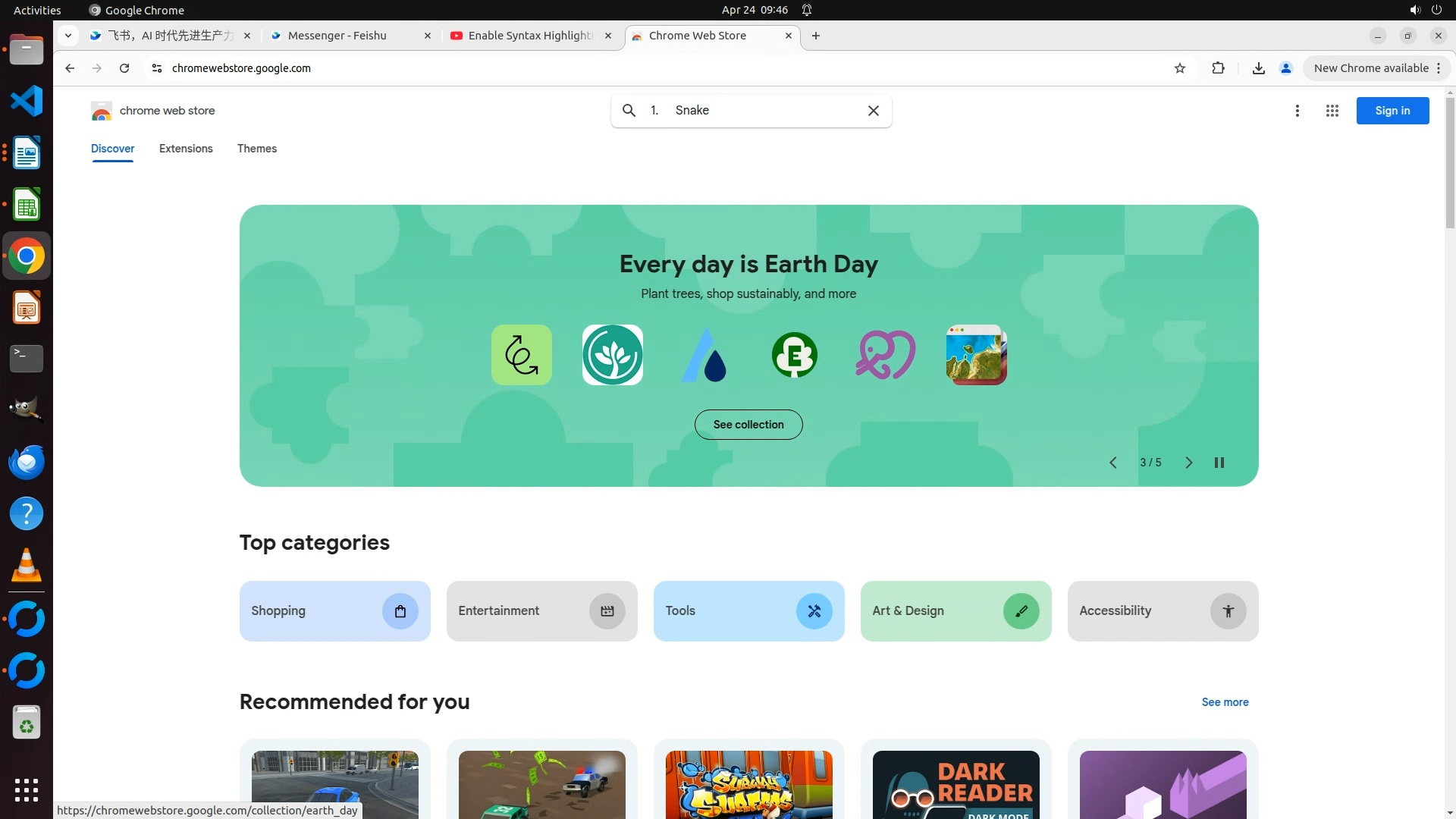Open Chrome Extensions puzzle icon
This screenshot has width=1456, height=819.
[1218, 68]
